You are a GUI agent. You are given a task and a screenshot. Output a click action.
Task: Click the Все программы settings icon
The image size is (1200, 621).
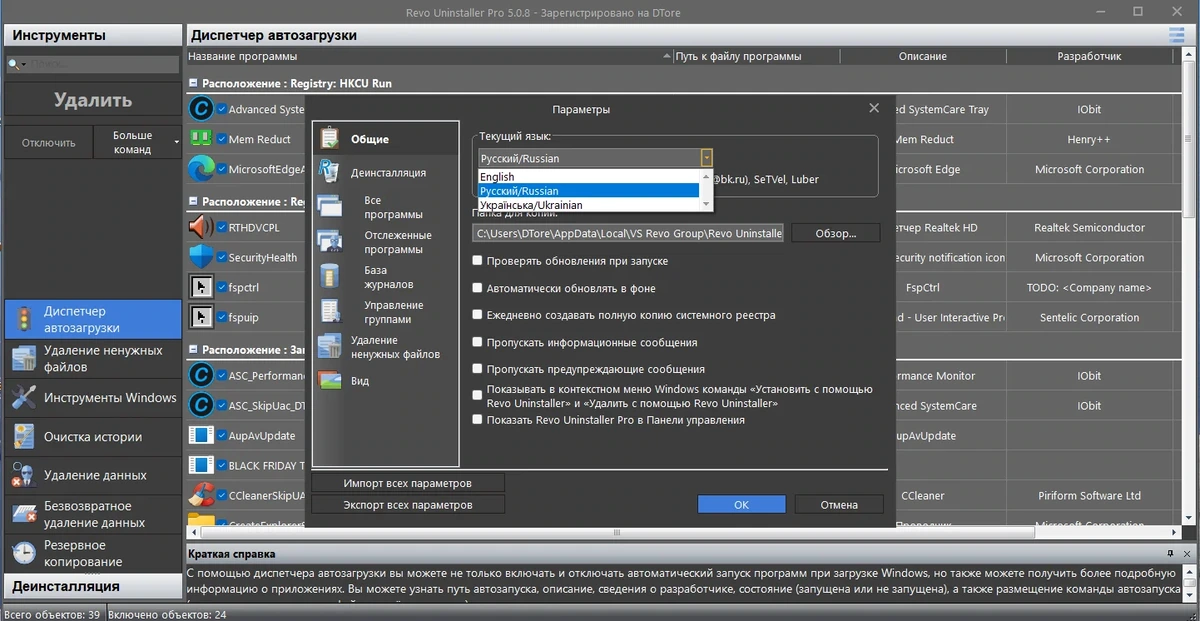(329, 207)
